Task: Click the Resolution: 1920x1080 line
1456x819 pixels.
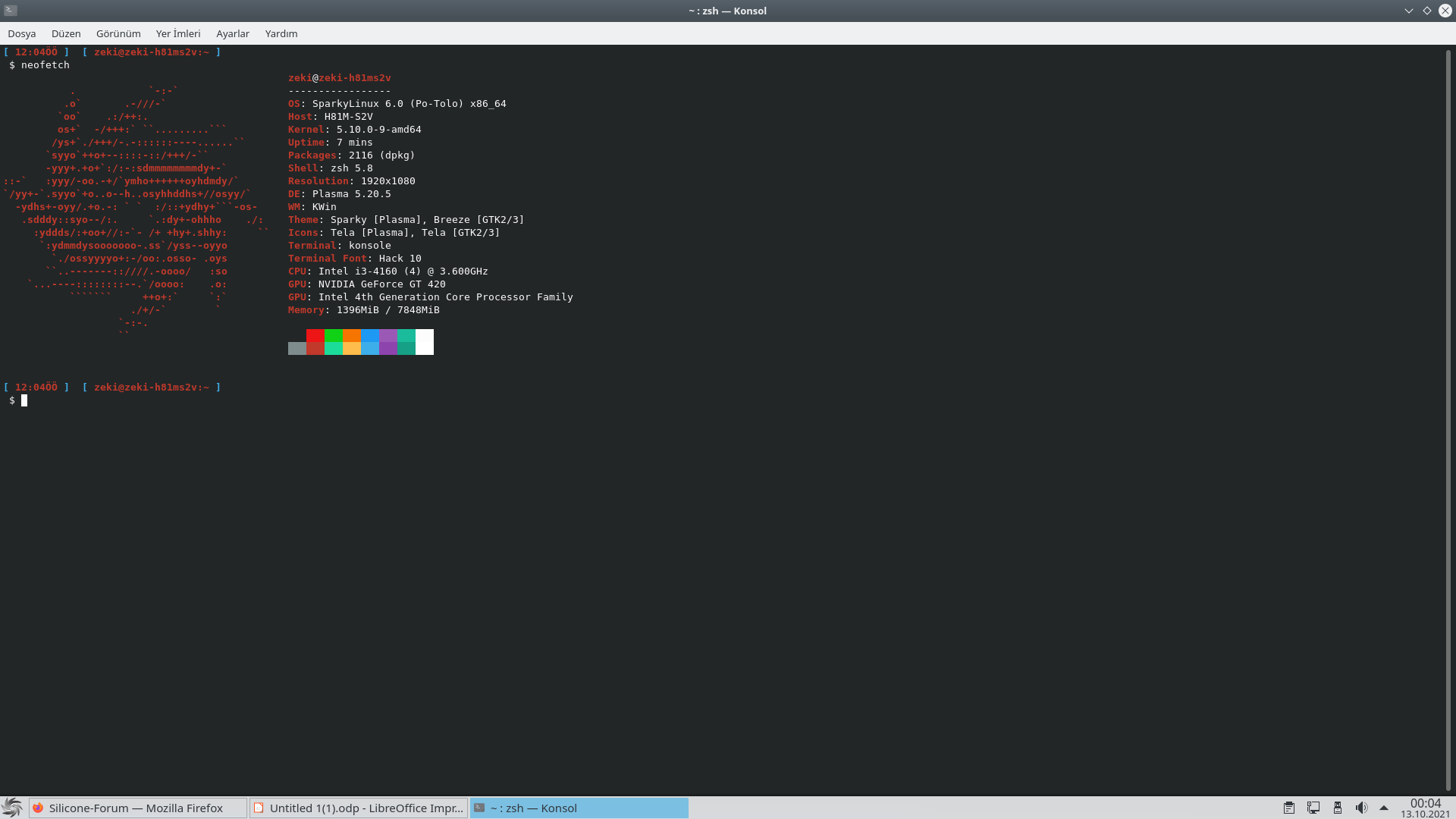Action: (x=352, y=181)
